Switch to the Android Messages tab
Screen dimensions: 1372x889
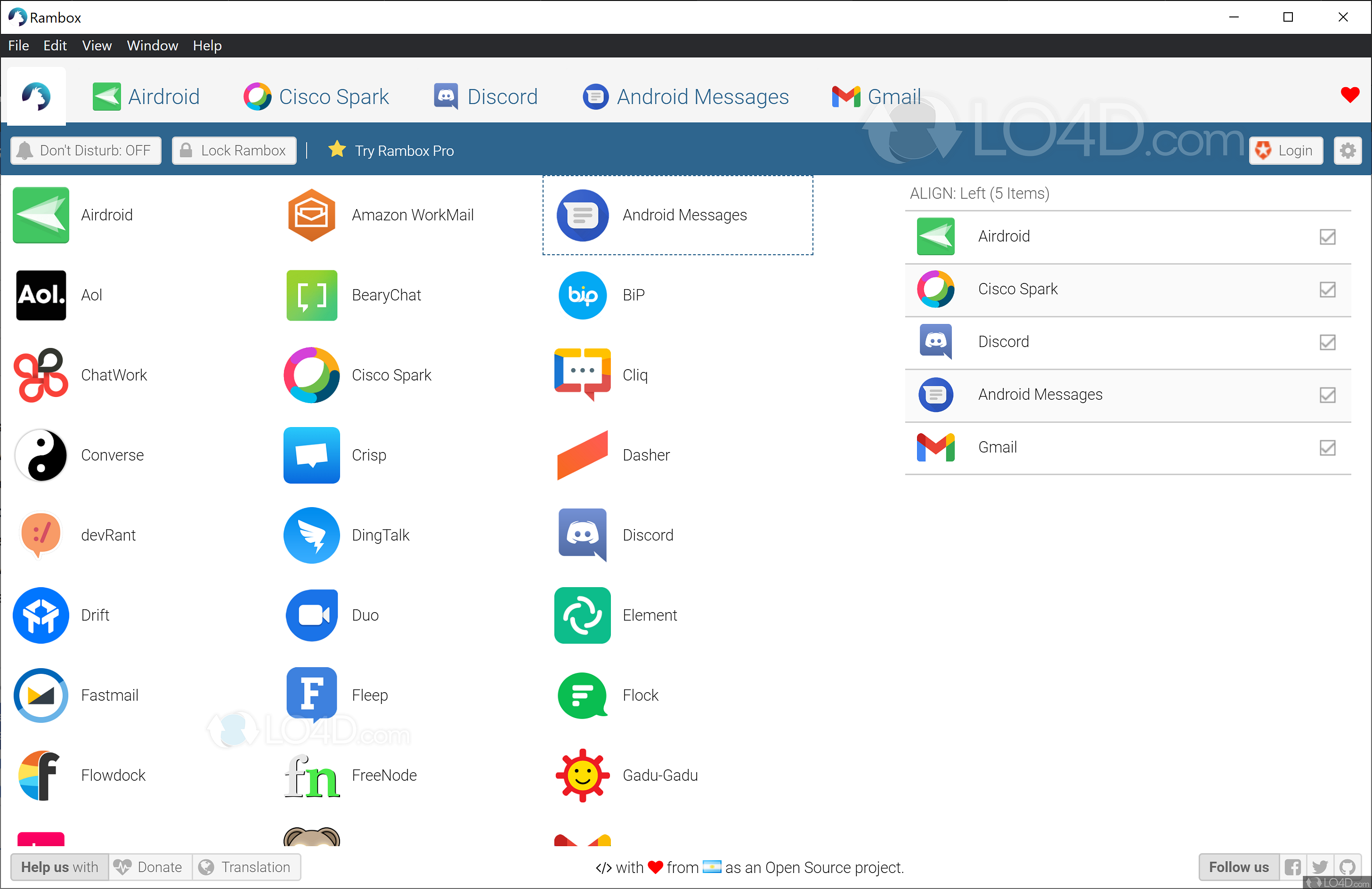pos(685,96)
